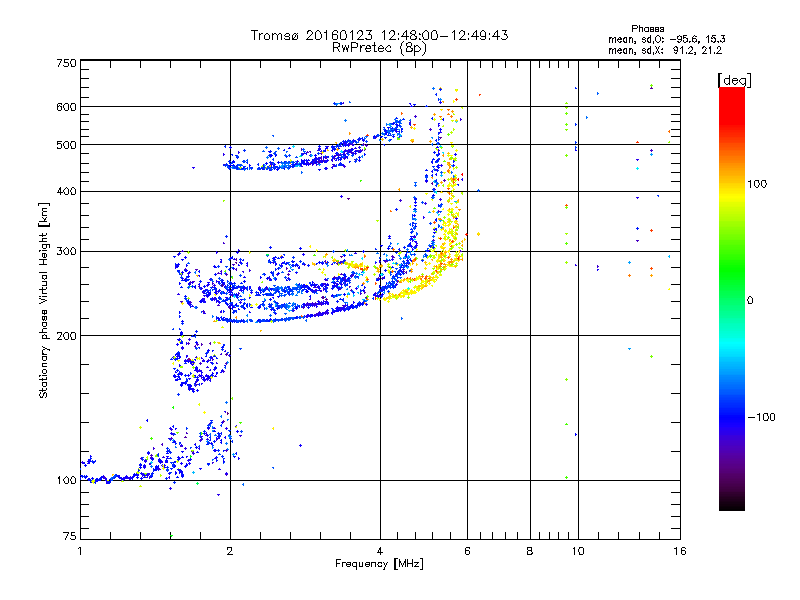Click the 'Phases' header text
Viewport: 800px width, 600px height.
[x=647, y=29]
